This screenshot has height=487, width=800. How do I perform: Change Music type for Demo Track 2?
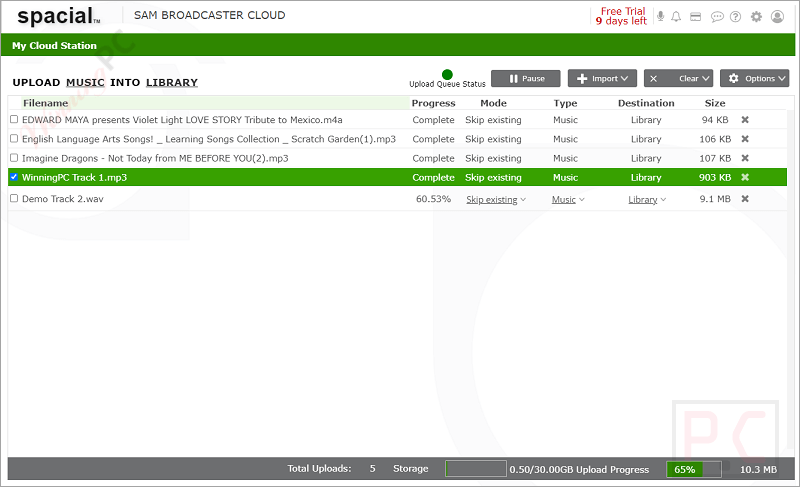[x=568, y=199]
